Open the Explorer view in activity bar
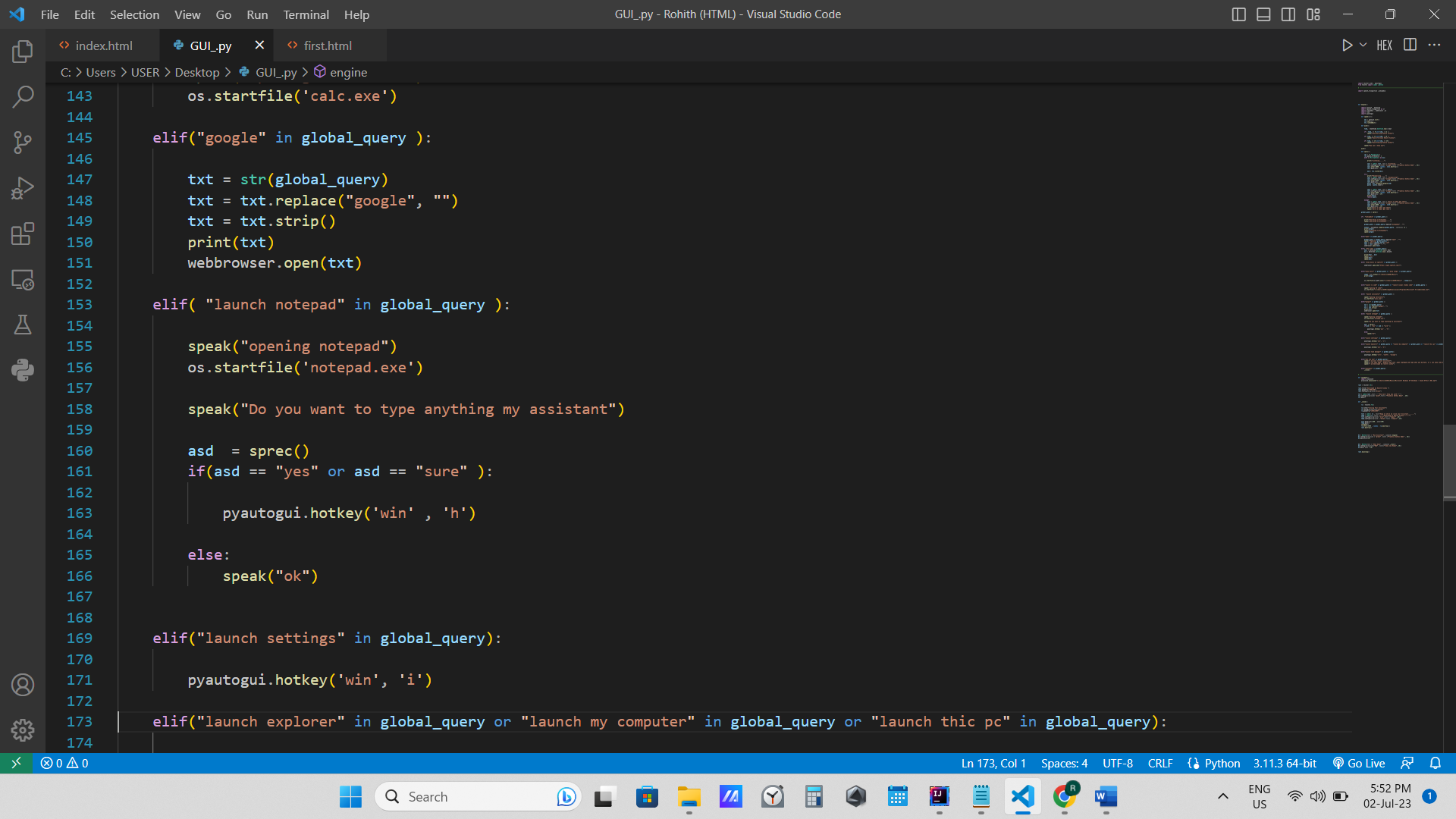The height and width of the screenshot is (819, 1456). coord(23,52)
